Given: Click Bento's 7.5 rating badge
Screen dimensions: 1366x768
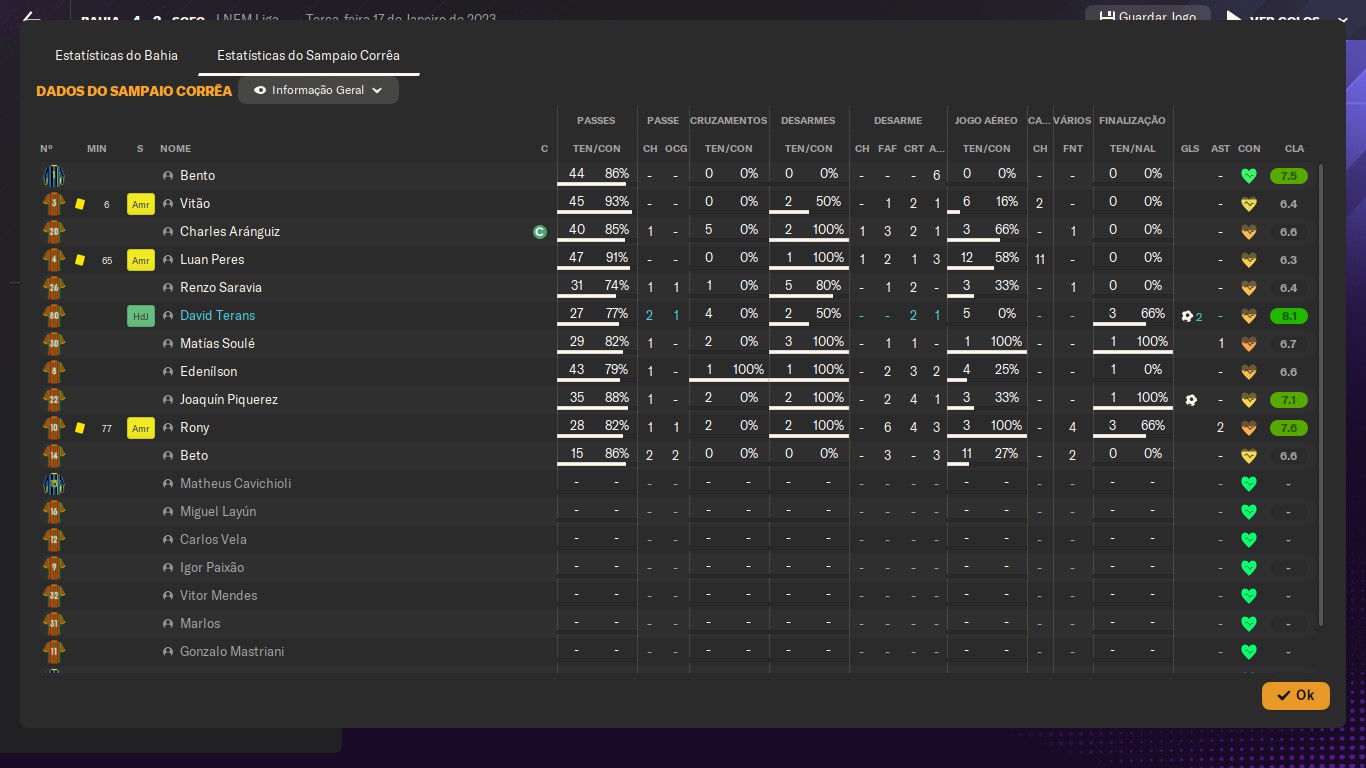Looking at the screenshot, I should (1288, 176).
